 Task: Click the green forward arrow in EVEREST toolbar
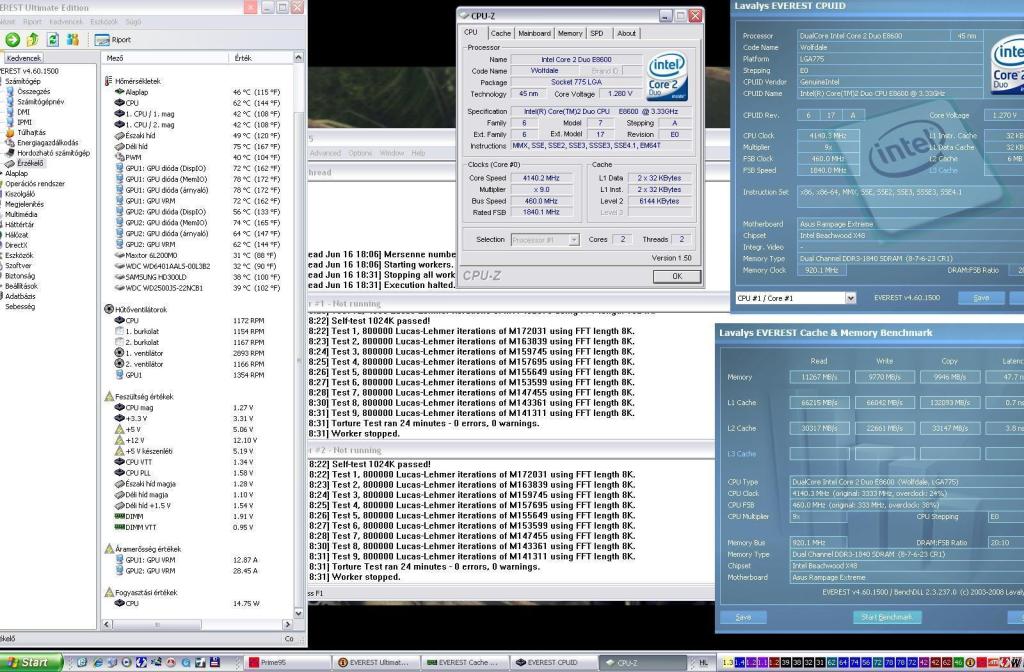tap(12, 40)
